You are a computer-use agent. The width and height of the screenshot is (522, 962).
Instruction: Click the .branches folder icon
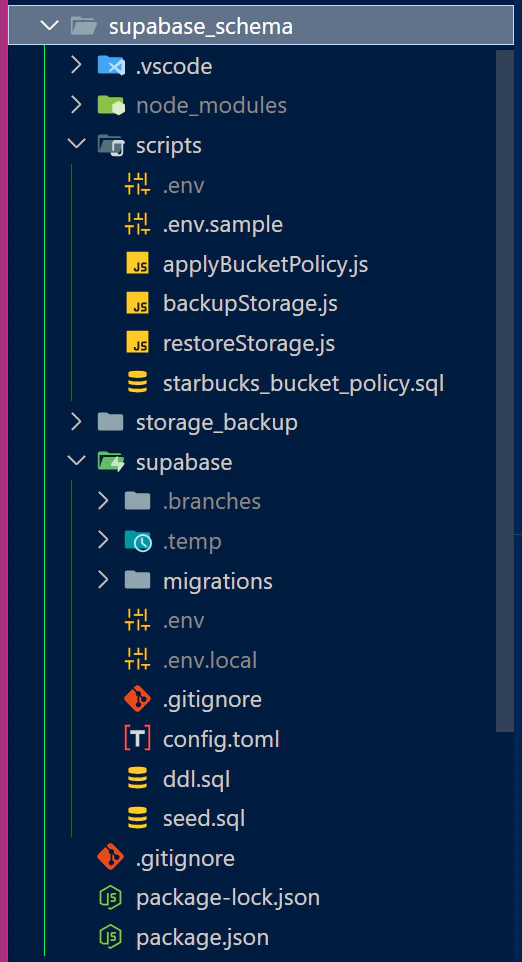[137, 501]
